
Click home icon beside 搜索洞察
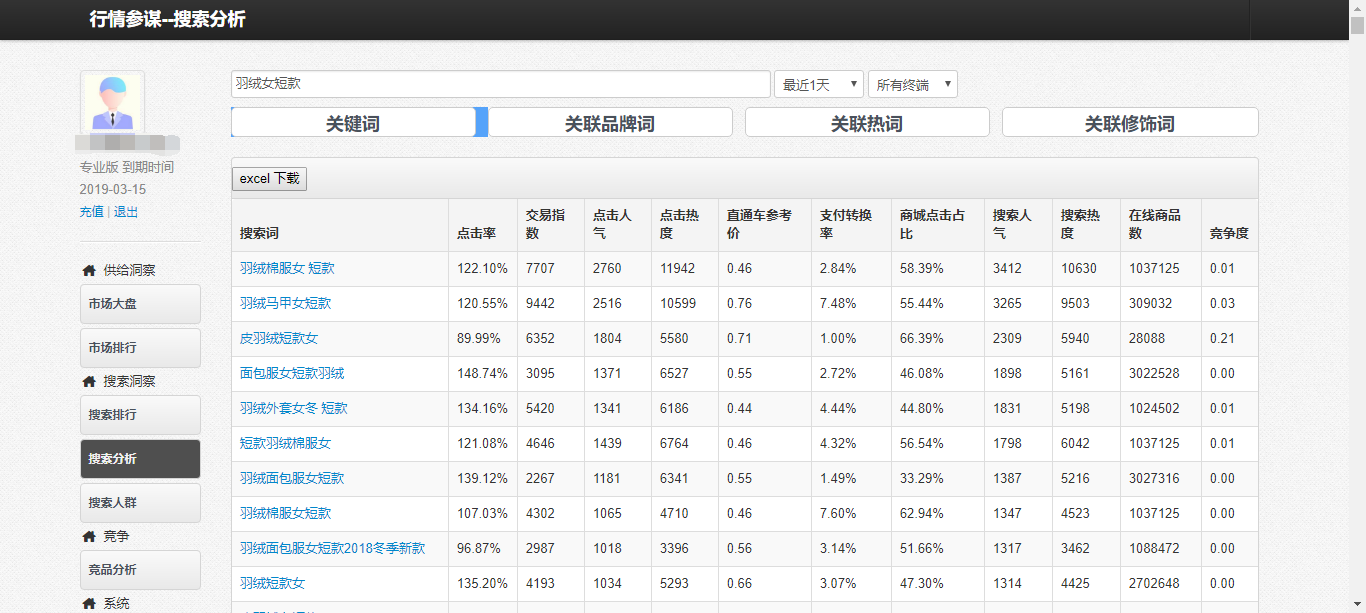pyautogui.click(x=89, y=381)
